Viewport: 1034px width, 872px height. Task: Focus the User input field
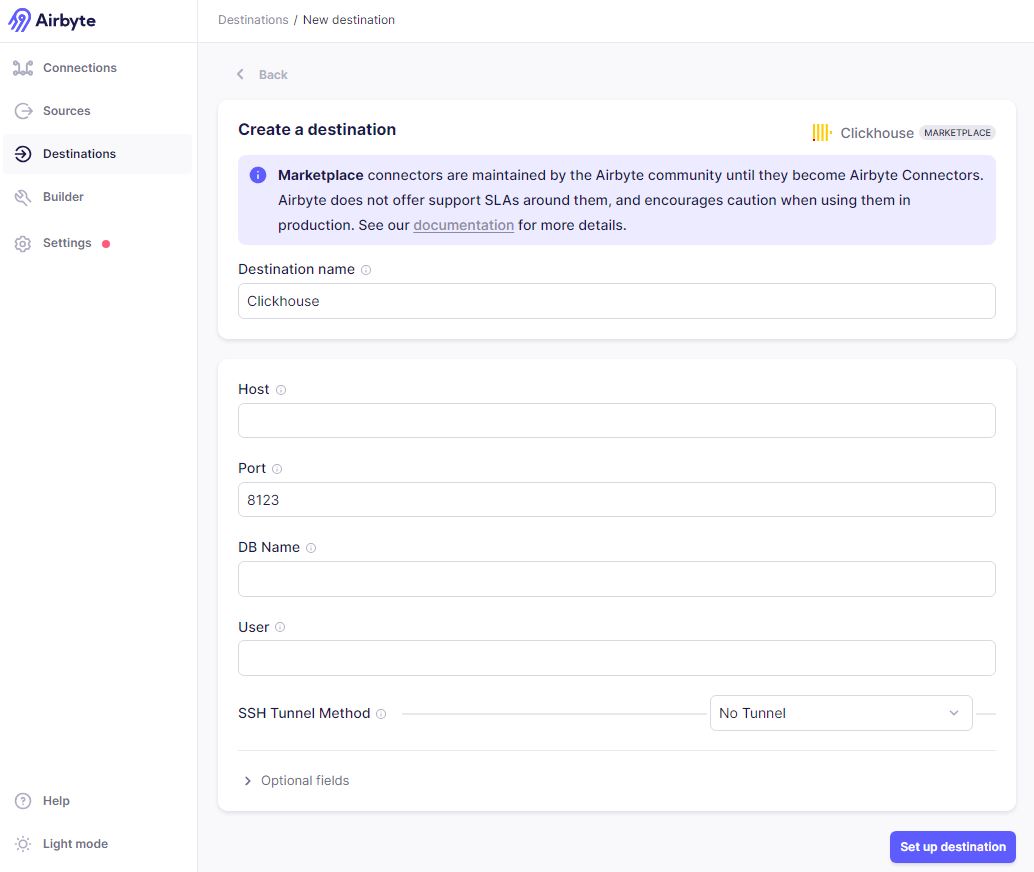[617, 658]
